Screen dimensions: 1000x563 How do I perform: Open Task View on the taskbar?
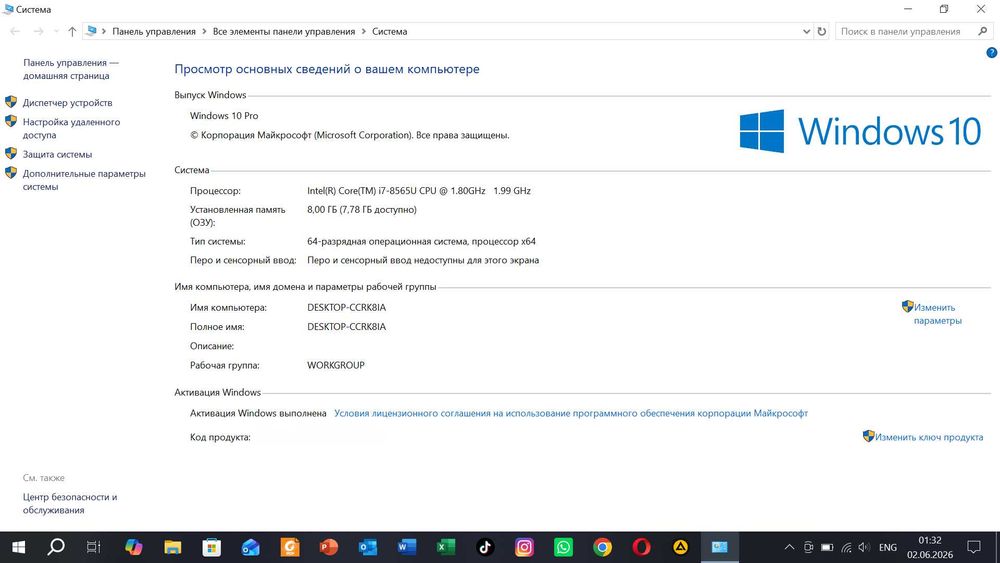click(x=94, y=547)
